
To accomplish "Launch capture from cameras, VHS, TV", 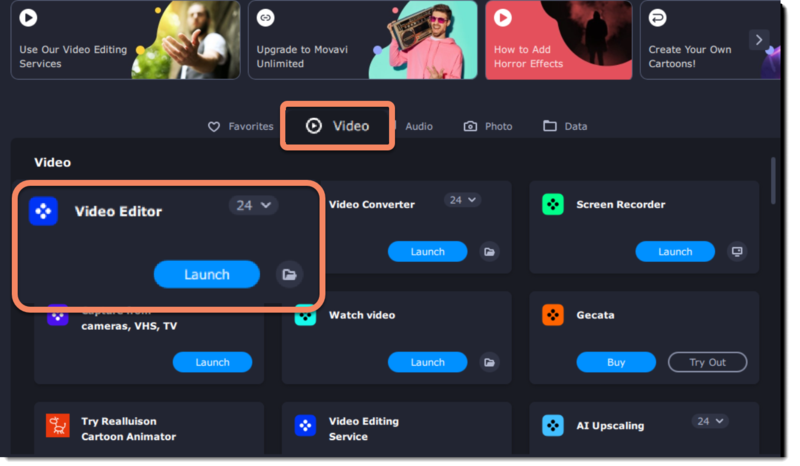I will coord(212,362).
